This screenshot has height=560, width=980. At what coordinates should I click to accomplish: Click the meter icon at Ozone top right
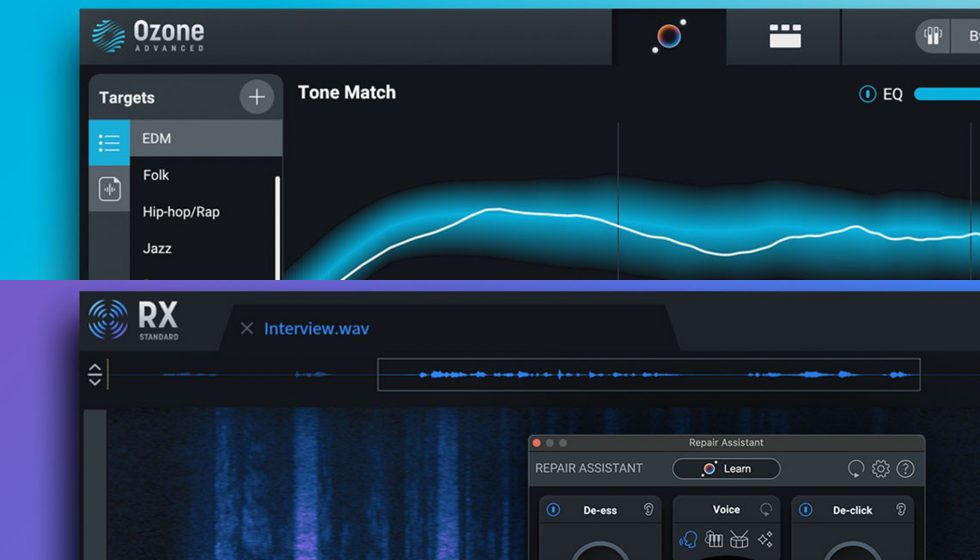click(x=932, y=36)
